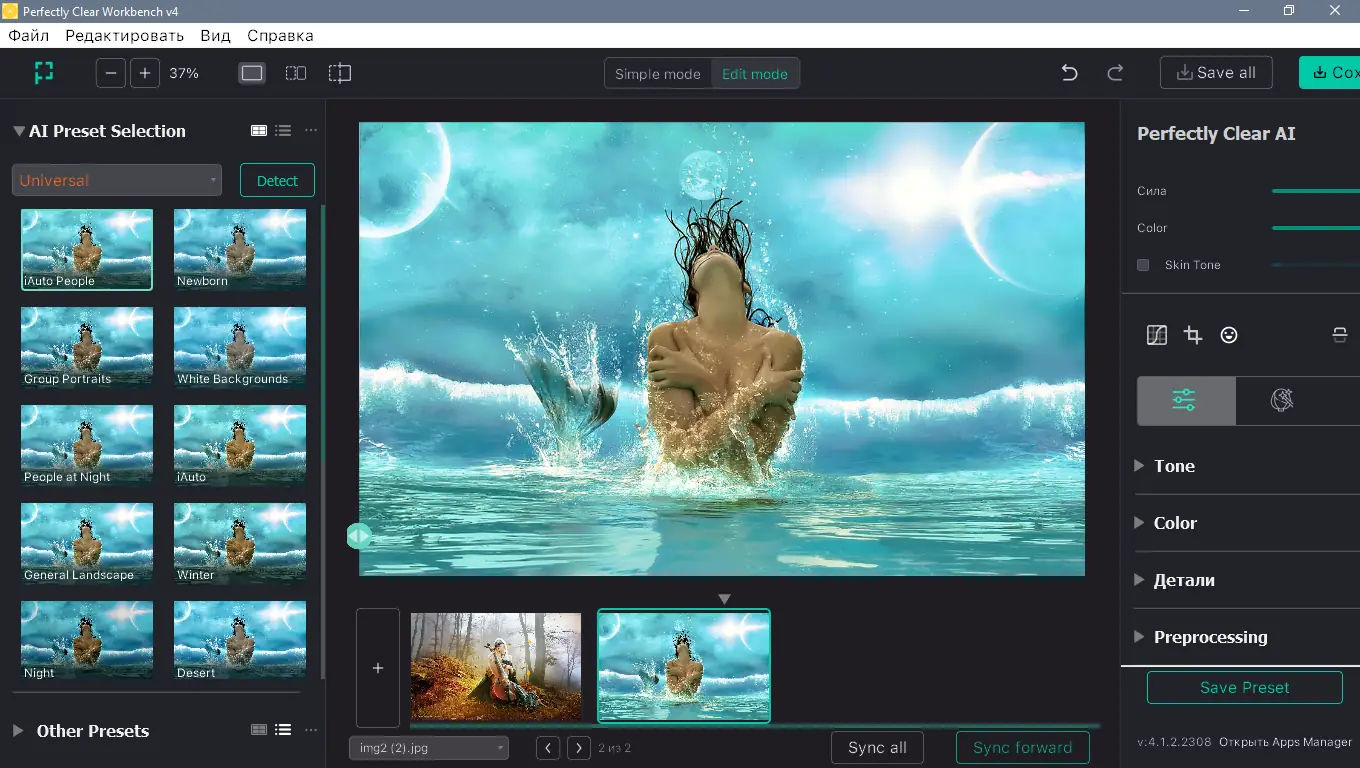This screenshot has height=768, width=1360.
Task: Show AI Preset Selection as thumbnail grid
Action: 259,130
